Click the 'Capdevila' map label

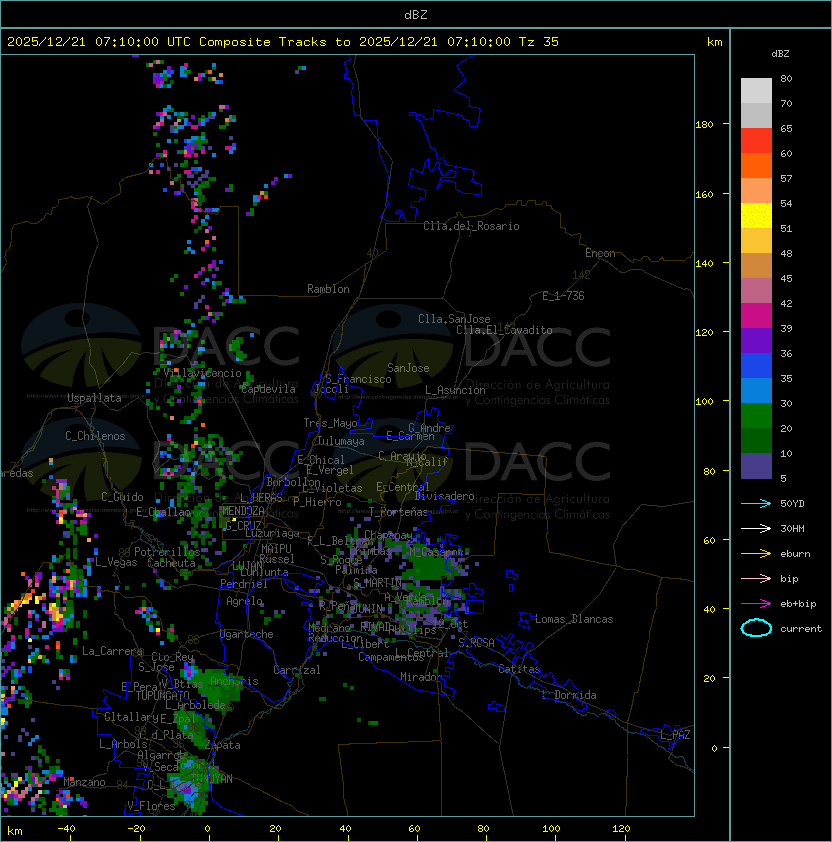(x=268, y=389)
